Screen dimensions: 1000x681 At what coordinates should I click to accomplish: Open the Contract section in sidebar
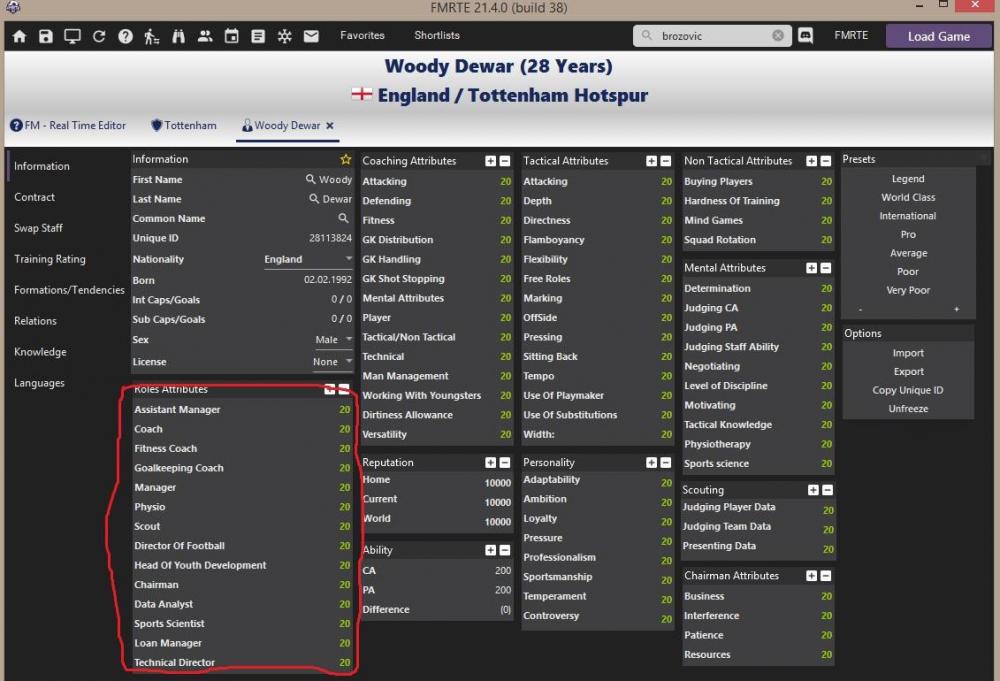[x=34, y=197]
